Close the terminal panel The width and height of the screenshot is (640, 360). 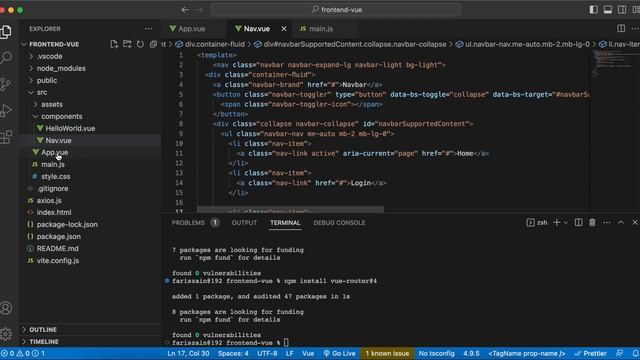(x=635, y=222)
